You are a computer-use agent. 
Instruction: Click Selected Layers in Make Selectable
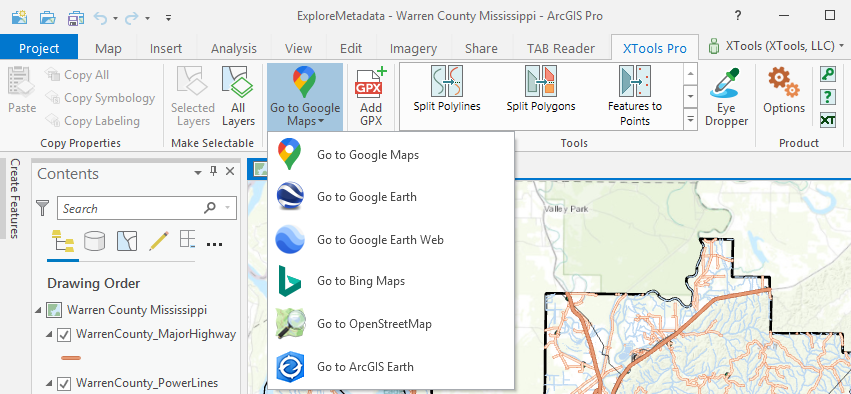click(193, 97)
